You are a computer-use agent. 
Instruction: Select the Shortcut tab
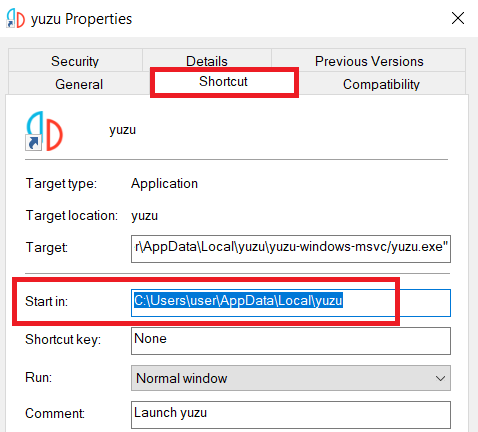(x=223, y=81)
